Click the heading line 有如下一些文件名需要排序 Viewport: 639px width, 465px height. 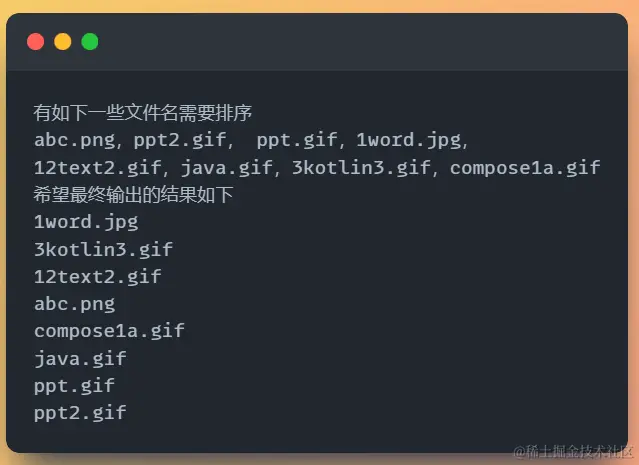coord(142,112)
